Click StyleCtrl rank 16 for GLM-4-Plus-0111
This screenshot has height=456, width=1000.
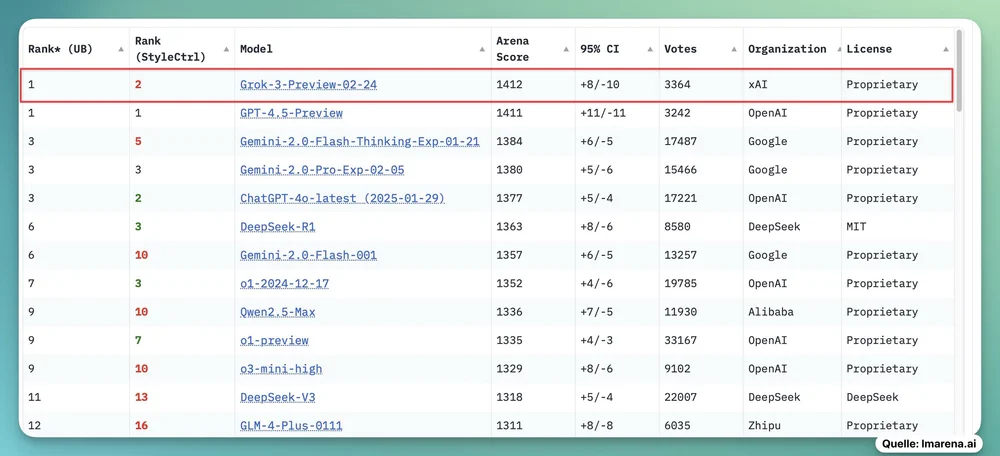142,425
